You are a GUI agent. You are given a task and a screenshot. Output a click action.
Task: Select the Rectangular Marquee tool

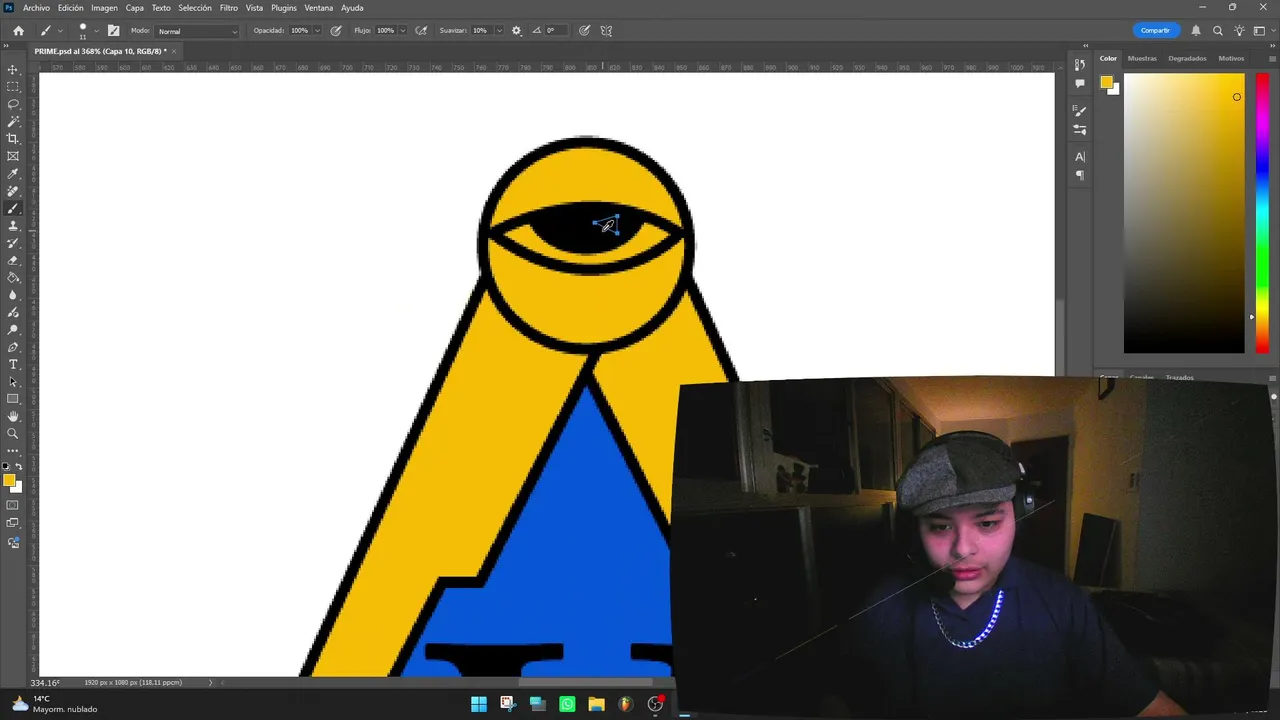pos(13,87)
